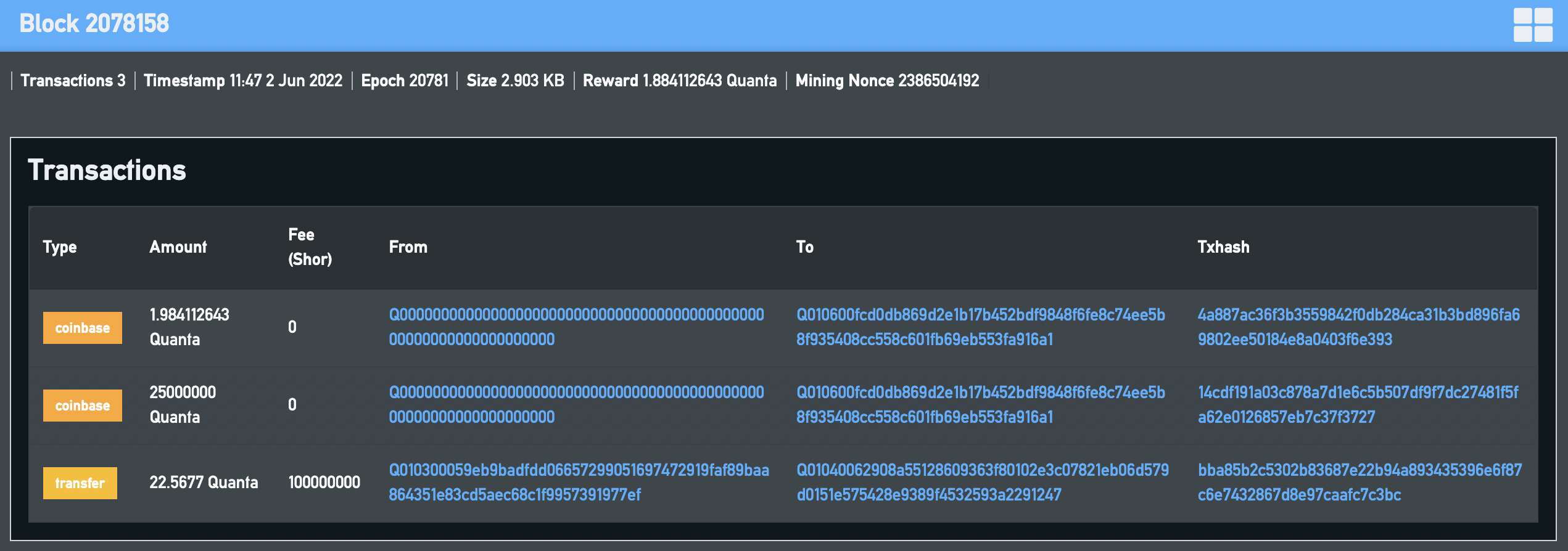Click first coinbase transaction type label

(82, 328)
